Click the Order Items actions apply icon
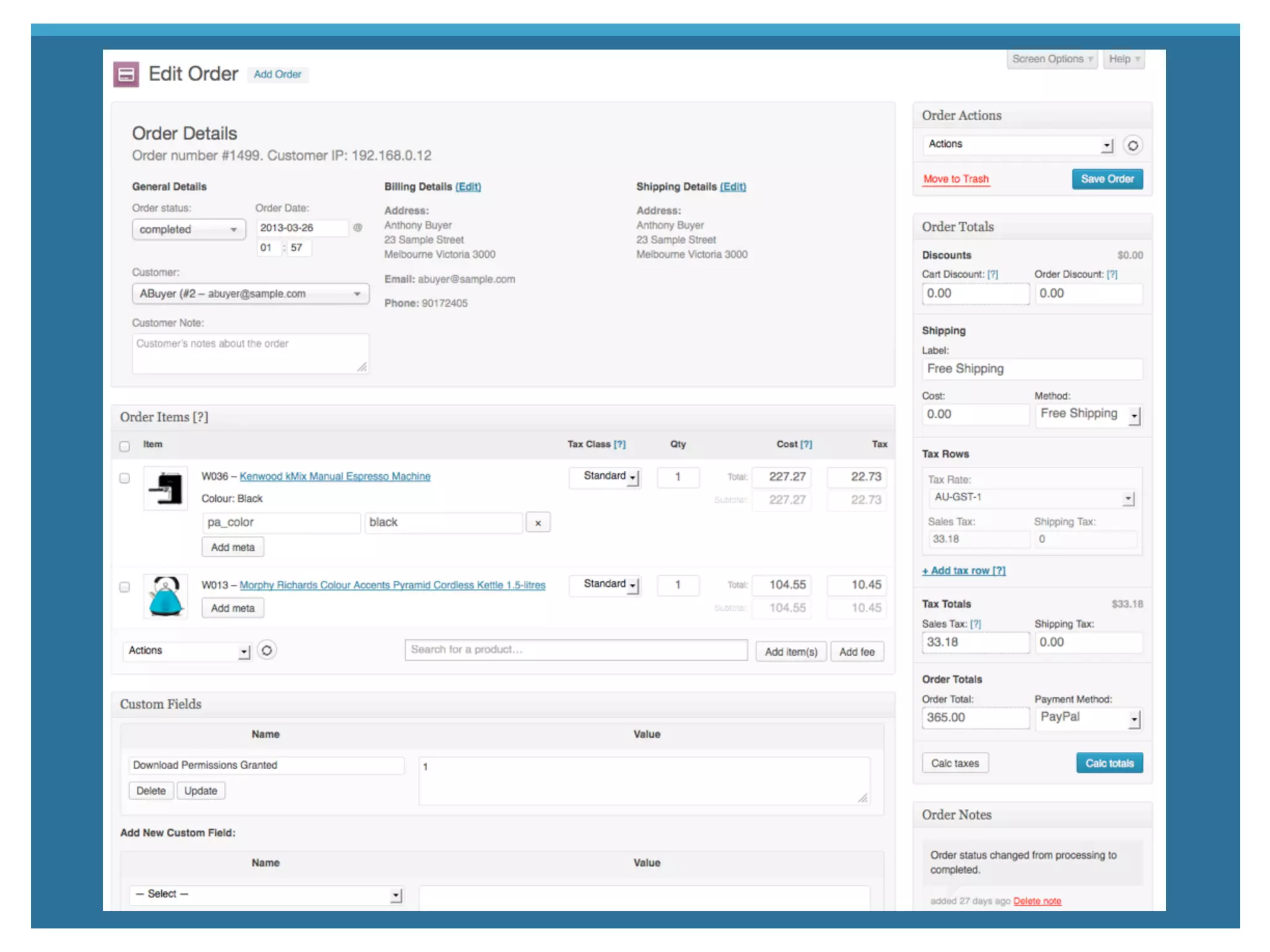Screen dimensions: 1270x952 tap(267, 650)
